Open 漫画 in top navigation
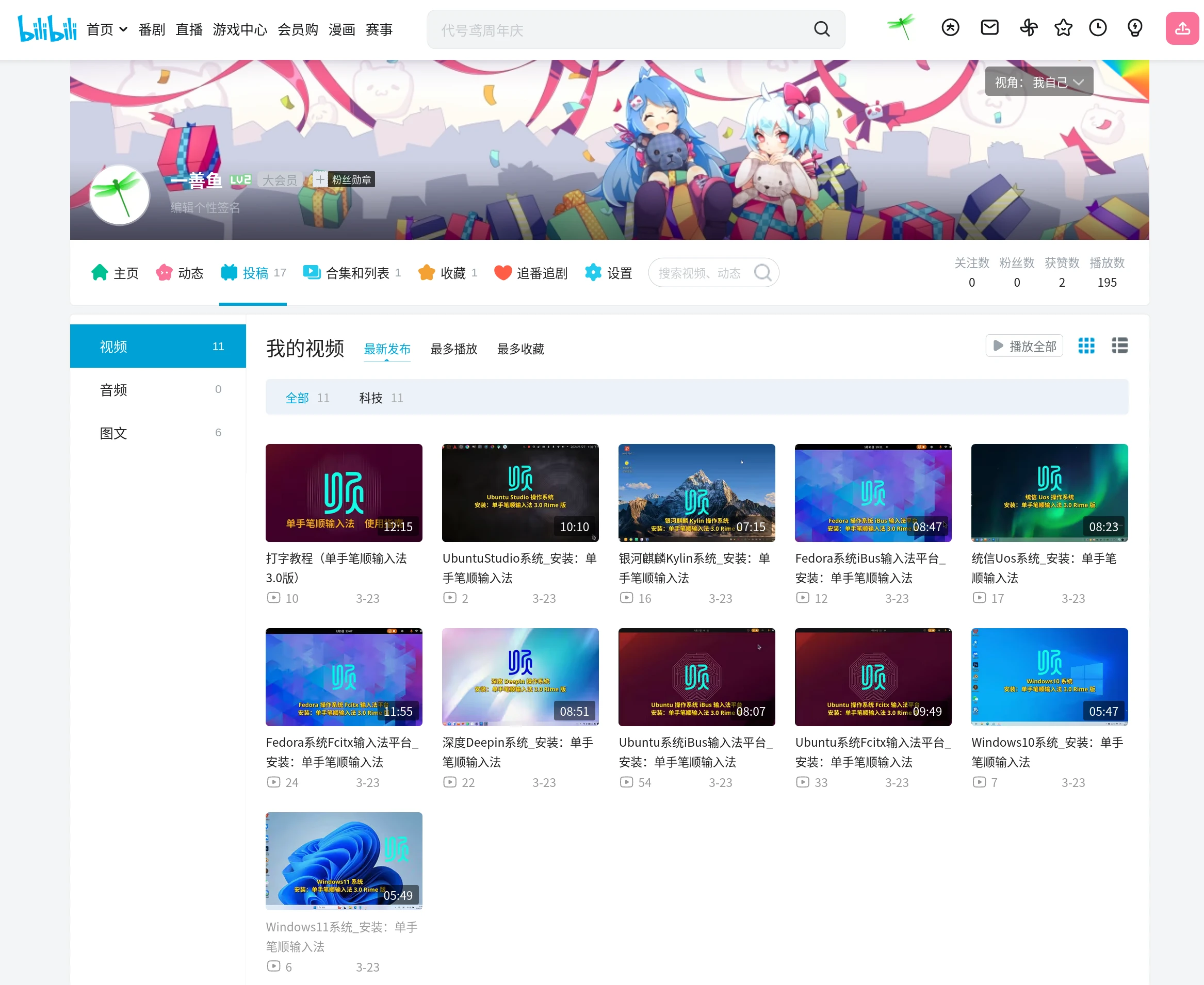1204x985 pixels. [341, 29]
